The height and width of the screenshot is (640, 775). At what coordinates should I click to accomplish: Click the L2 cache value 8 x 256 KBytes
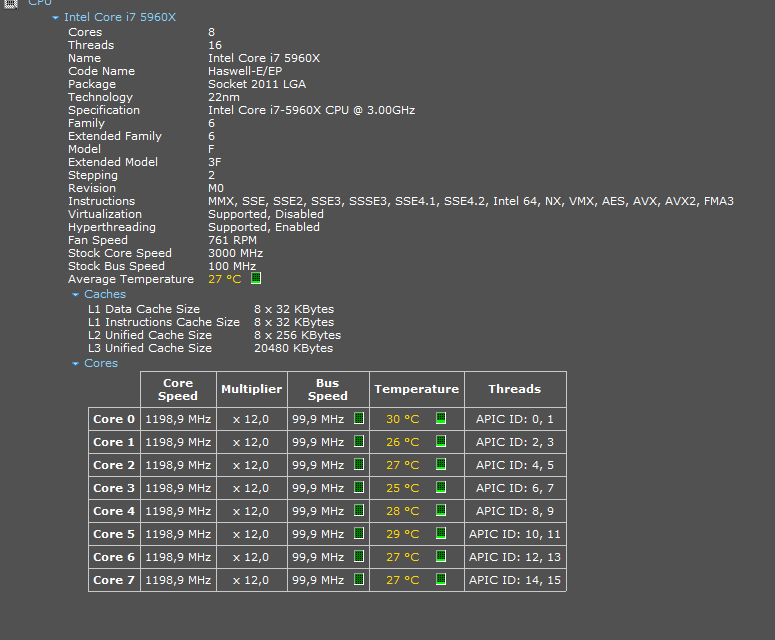(x=298, y=335)
